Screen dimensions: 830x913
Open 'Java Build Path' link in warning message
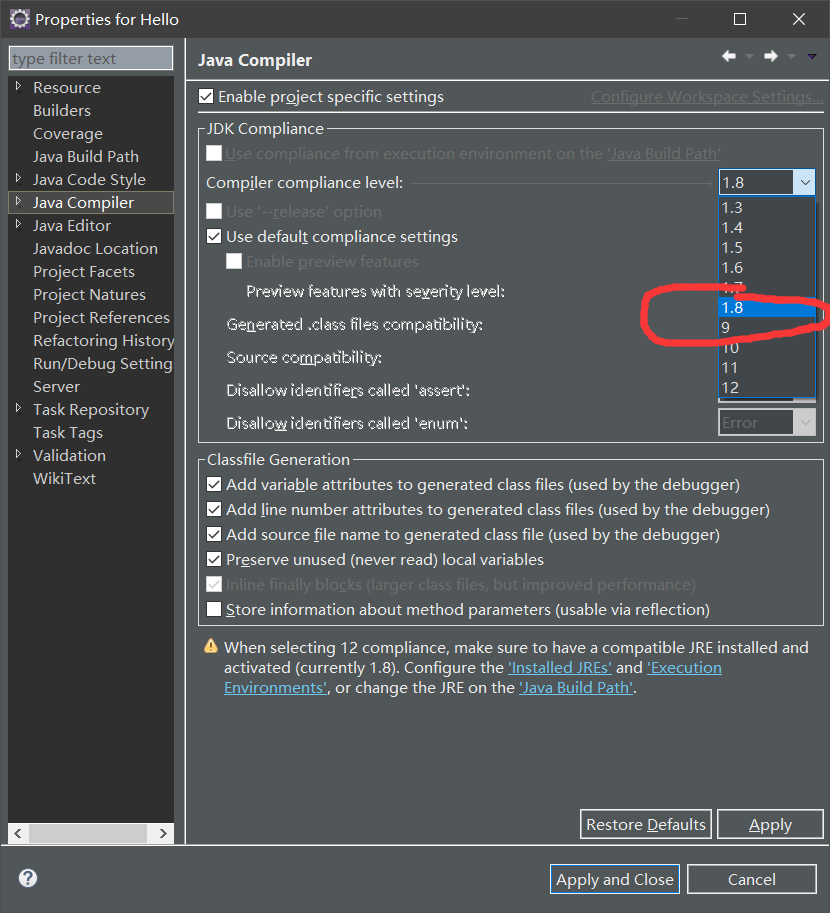576,688
